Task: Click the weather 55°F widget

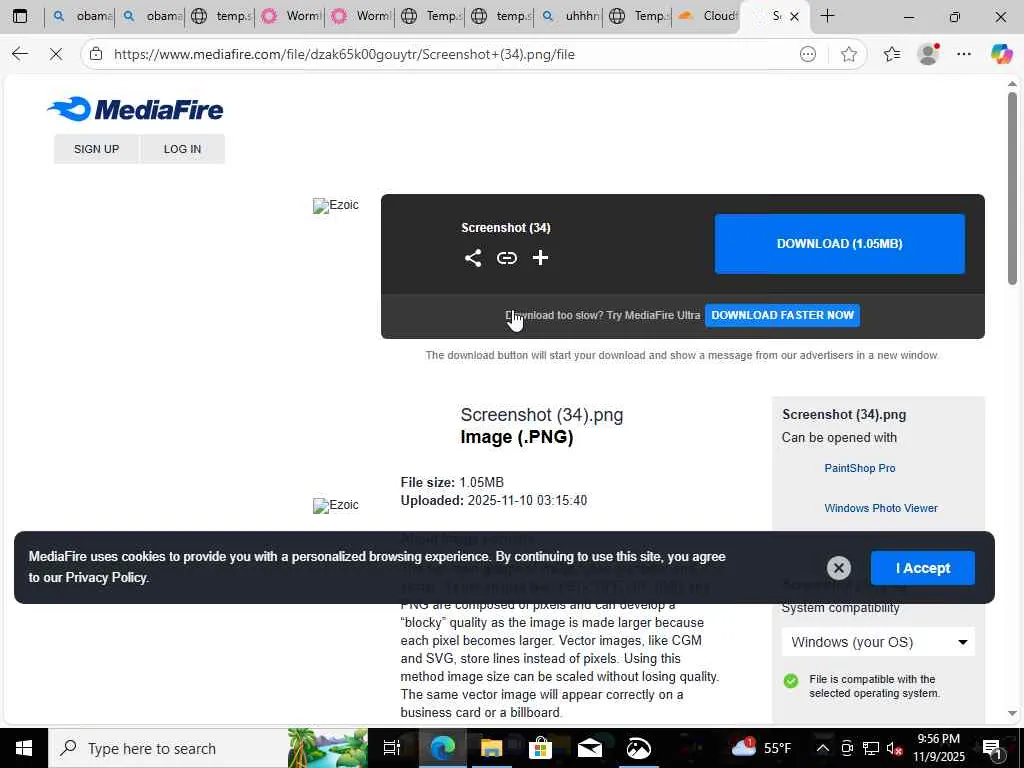Action: click(x=761, y=748)
